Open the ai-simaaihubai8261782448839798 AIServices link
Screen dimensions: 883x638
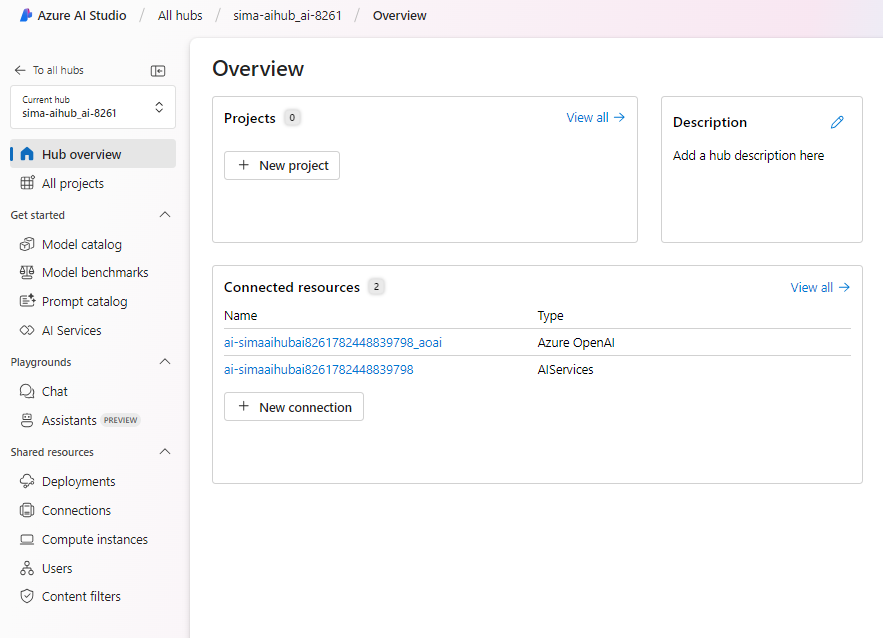pos(319,369)
